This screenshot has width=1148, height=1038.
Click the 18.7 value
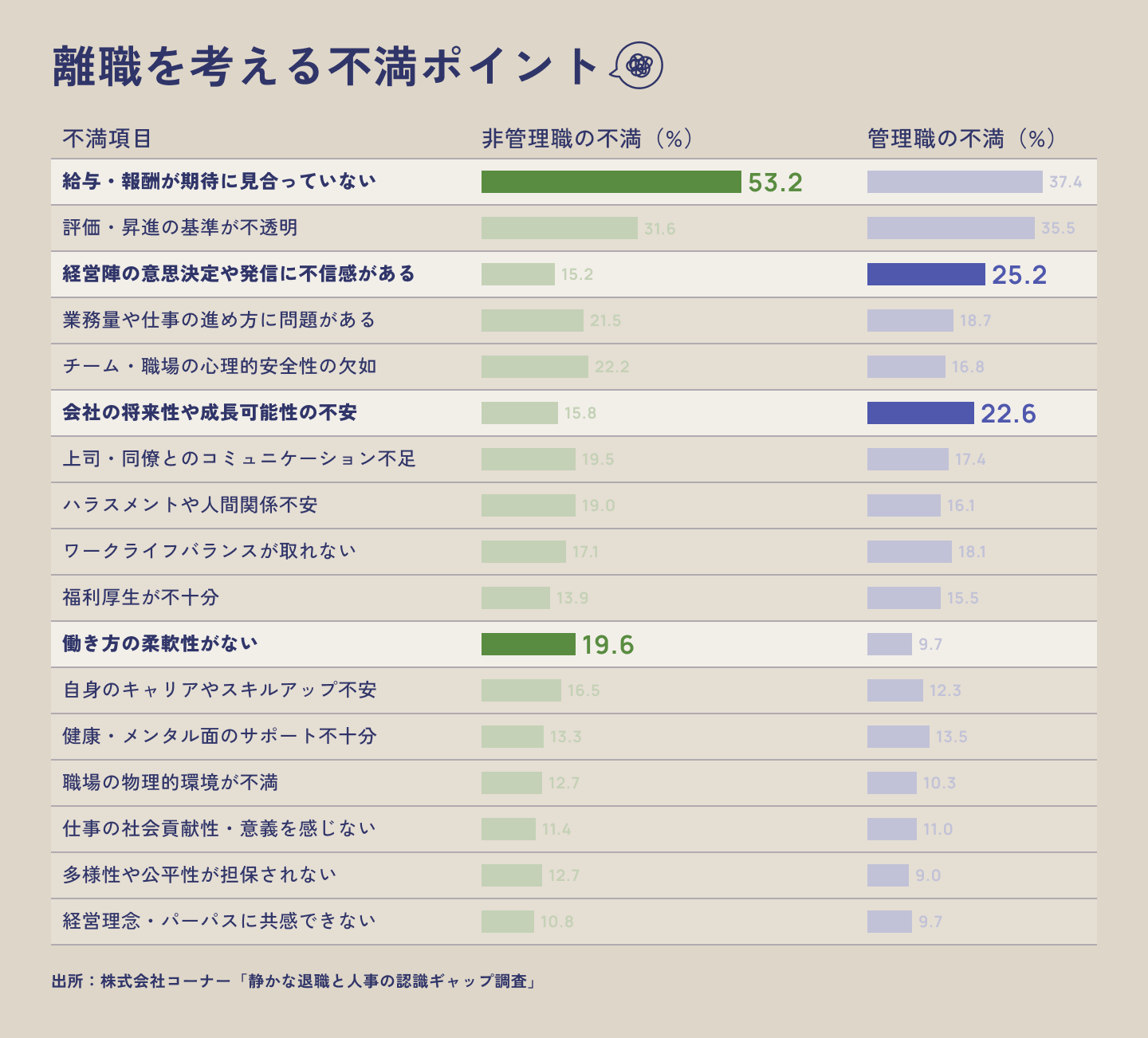click(975, 320)
